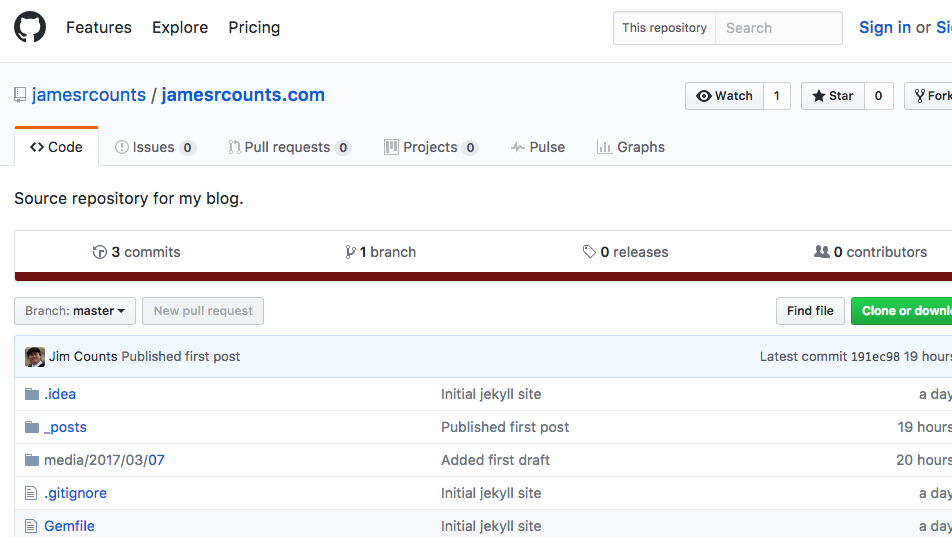Click the Star button
952x537 pixels.
(833, 96)
